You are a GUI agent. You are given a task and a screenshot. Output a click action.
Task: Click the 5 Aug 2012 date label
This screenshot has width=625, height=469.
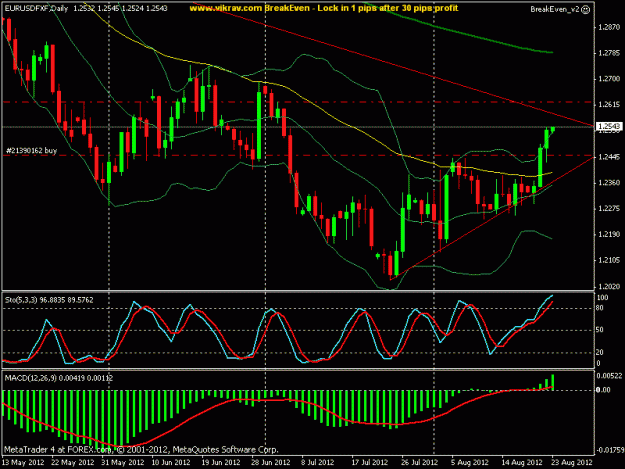[x=470, y=463]
